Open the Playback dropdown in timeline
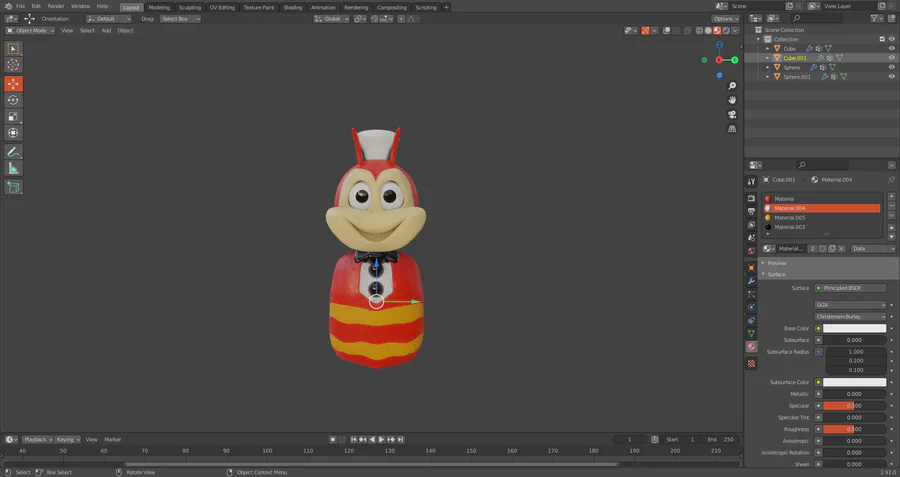 pos(37,440)
